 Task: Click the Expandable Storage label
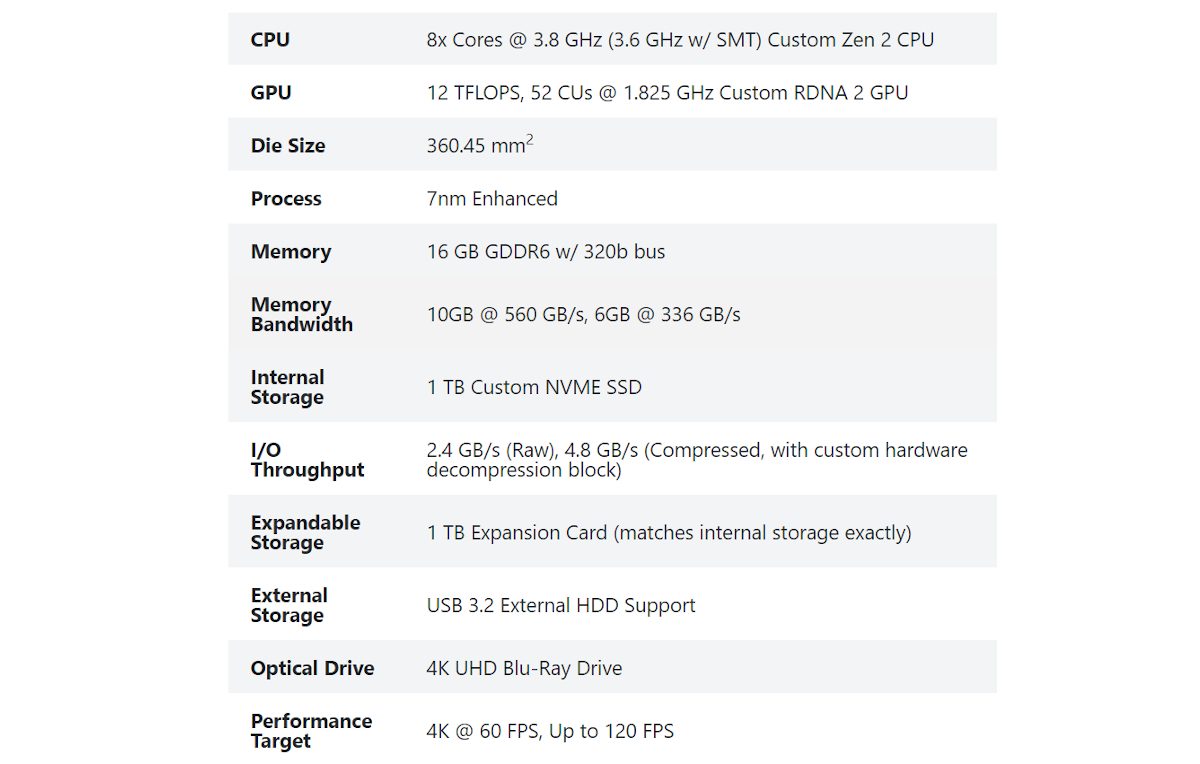point(305,532)
